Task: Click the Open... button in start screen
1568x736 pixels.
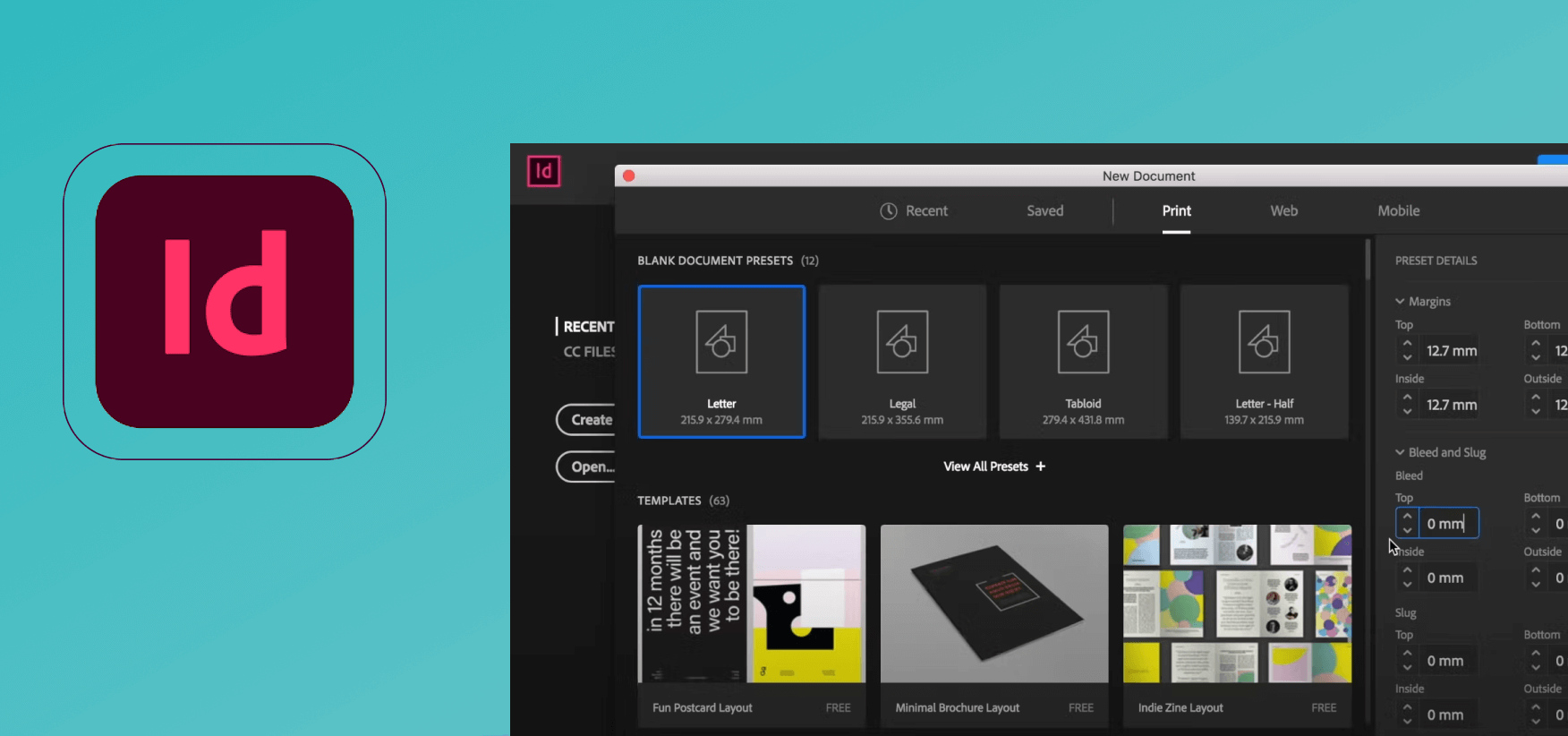Action: point(587,466)
